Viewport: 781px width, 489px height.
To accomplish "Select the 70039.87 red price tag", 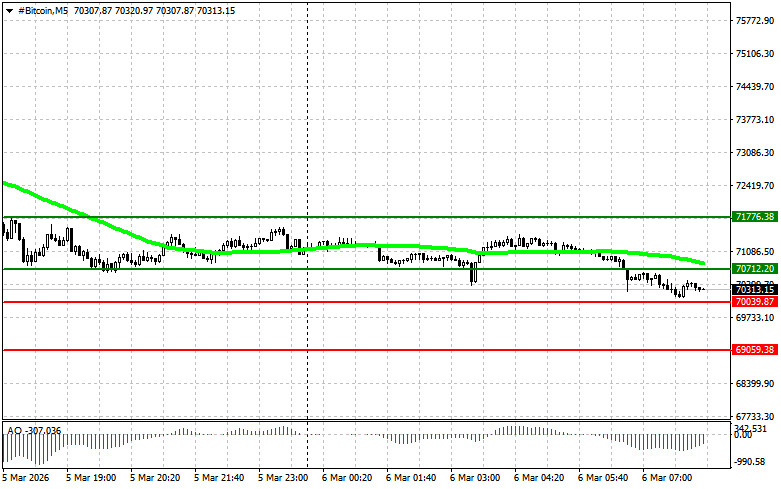I will [x=755, y=302].
